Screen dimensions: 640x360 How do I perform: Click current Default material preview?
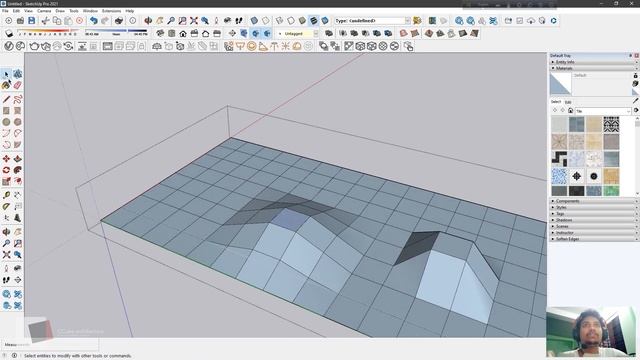click(561, 84)
